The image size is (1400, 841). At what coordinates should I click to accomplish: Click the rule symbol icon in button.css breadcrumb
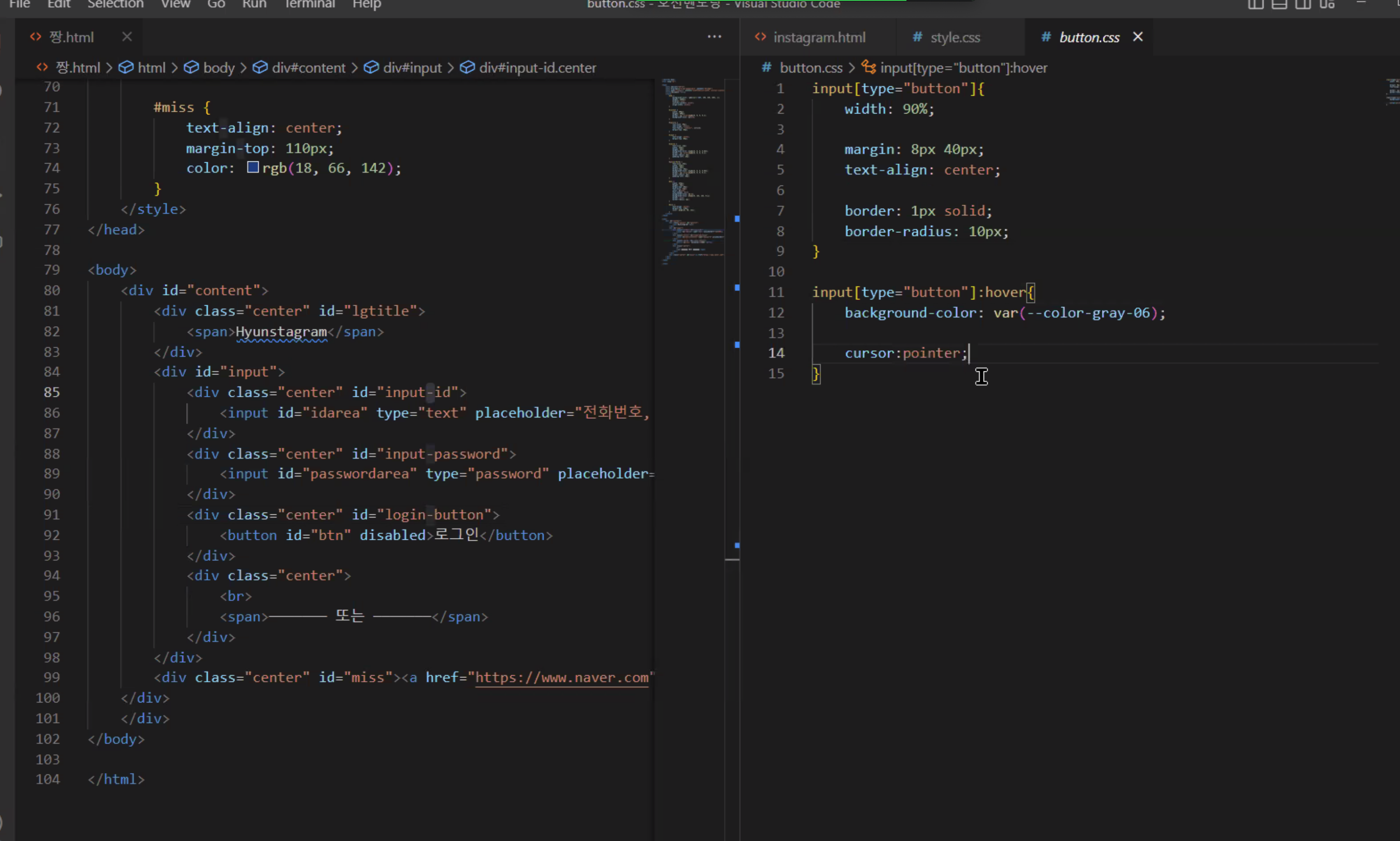coord(868,68)
